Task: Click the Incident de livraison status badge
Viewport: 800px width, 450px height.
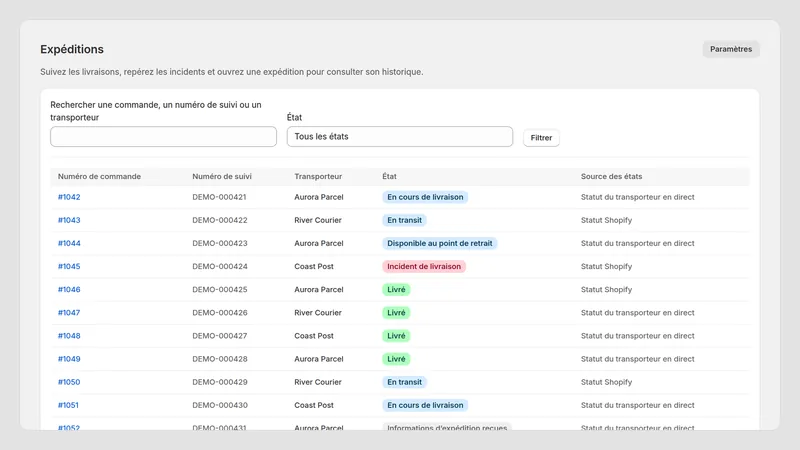Action: (424, 266)
